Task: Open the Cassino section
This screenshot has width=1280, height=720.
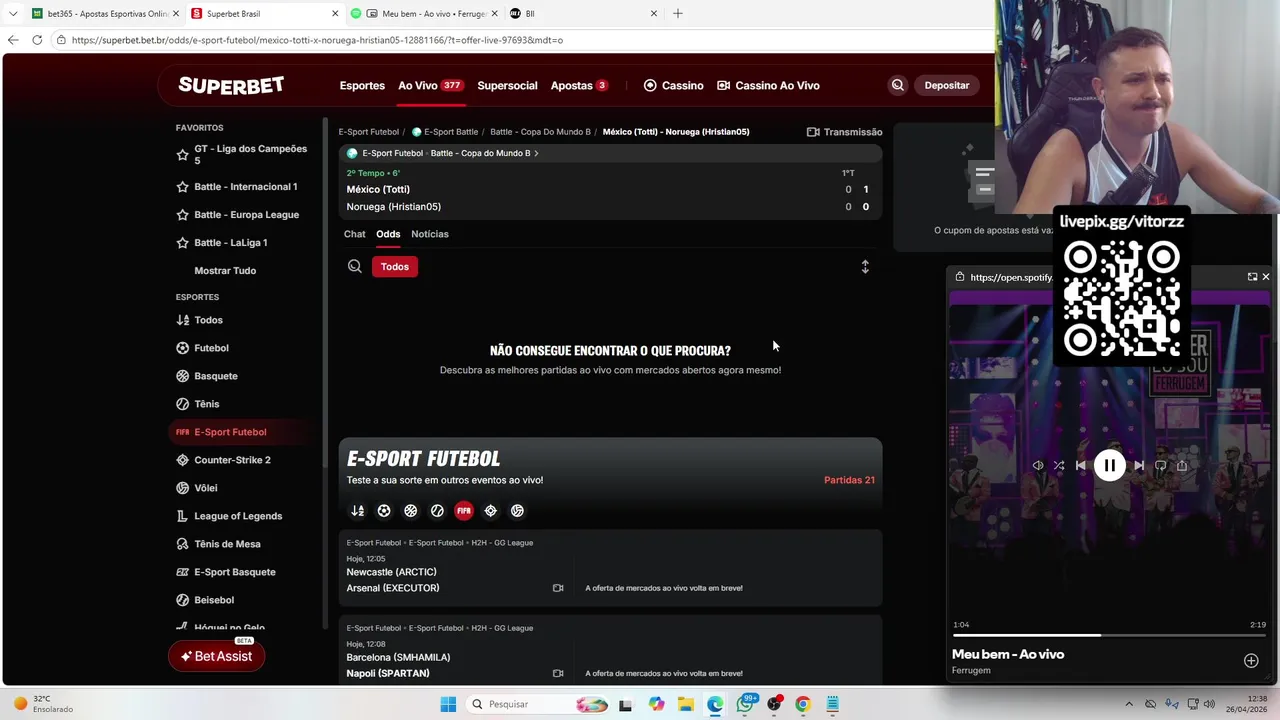Action: tap(673, 86)
